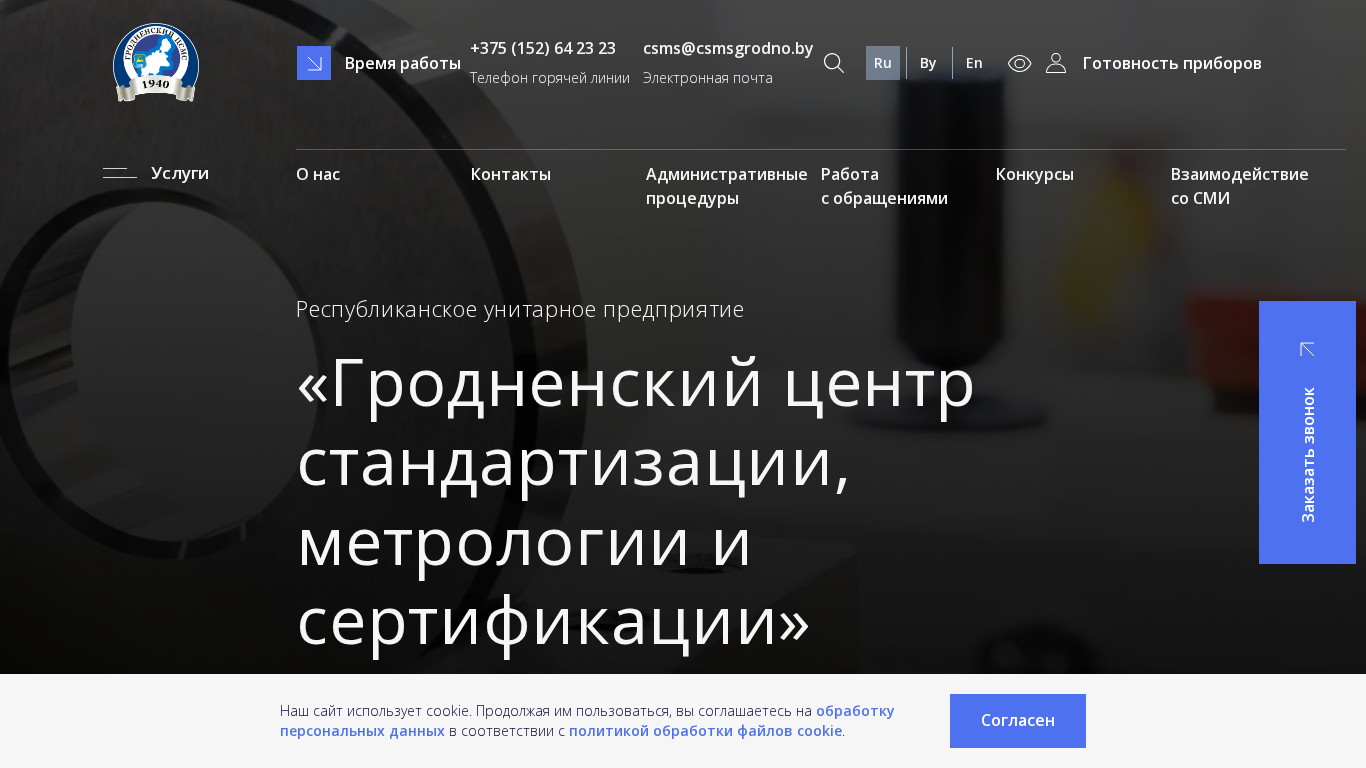Viewport: 1366px width, 768px height.
Task: Switch language to Ru
Action: click(883, 63)
